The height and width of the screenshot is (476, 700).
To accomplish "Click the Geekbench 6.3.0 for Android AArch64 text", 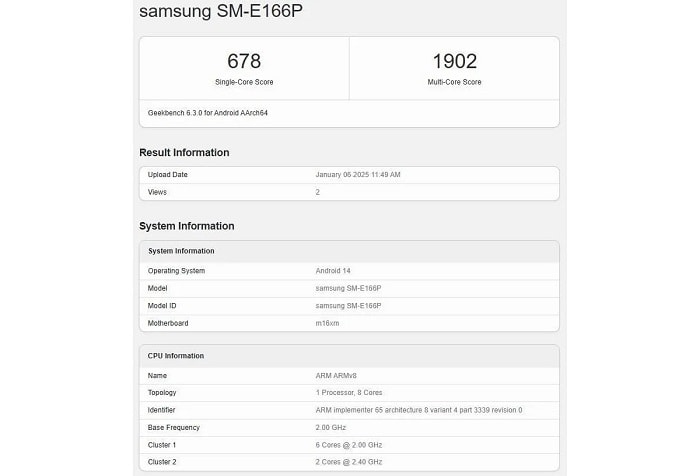I will [208, 113].
